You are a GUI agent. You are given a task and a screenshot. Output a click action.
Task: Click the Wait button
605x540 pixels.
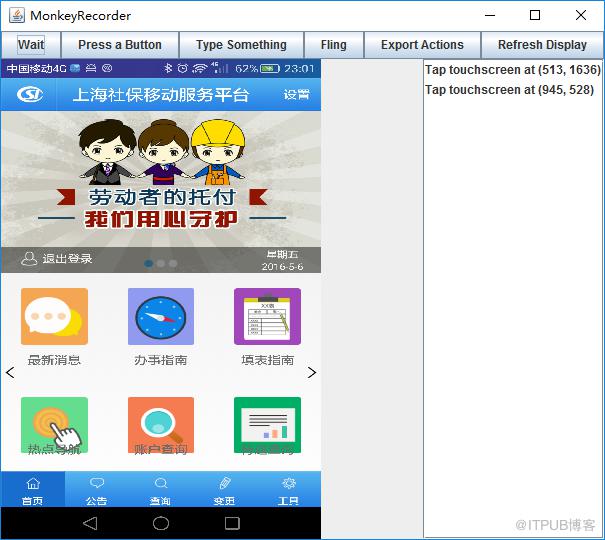(31, 45)
